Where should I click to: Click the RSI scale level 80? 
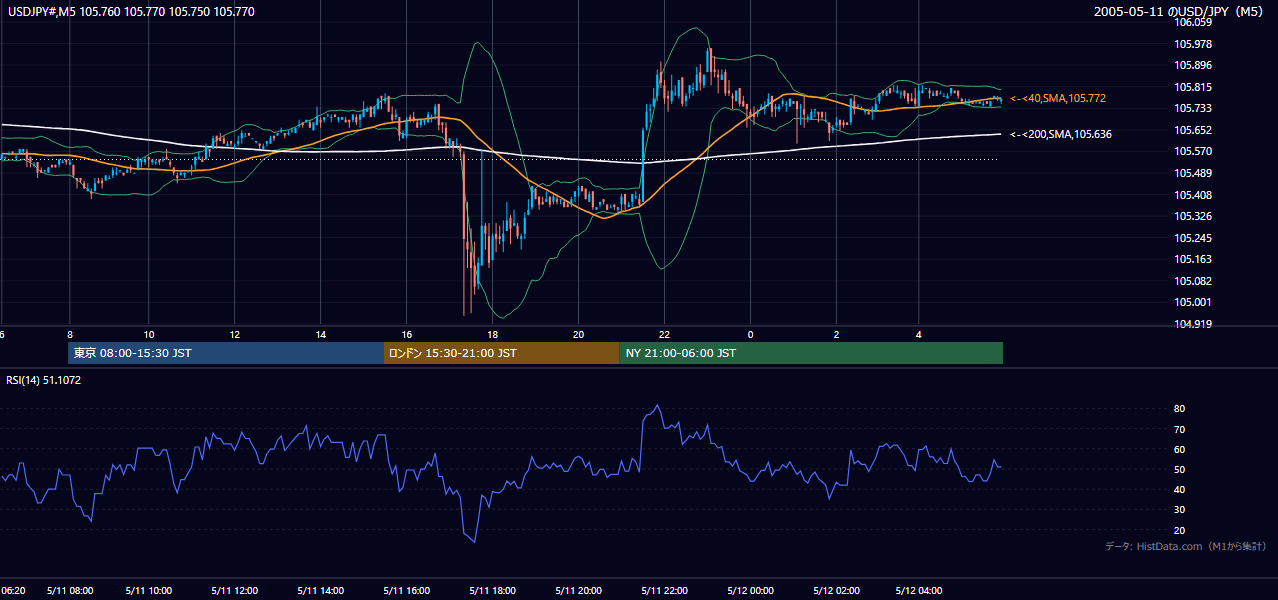[1180, 409]
